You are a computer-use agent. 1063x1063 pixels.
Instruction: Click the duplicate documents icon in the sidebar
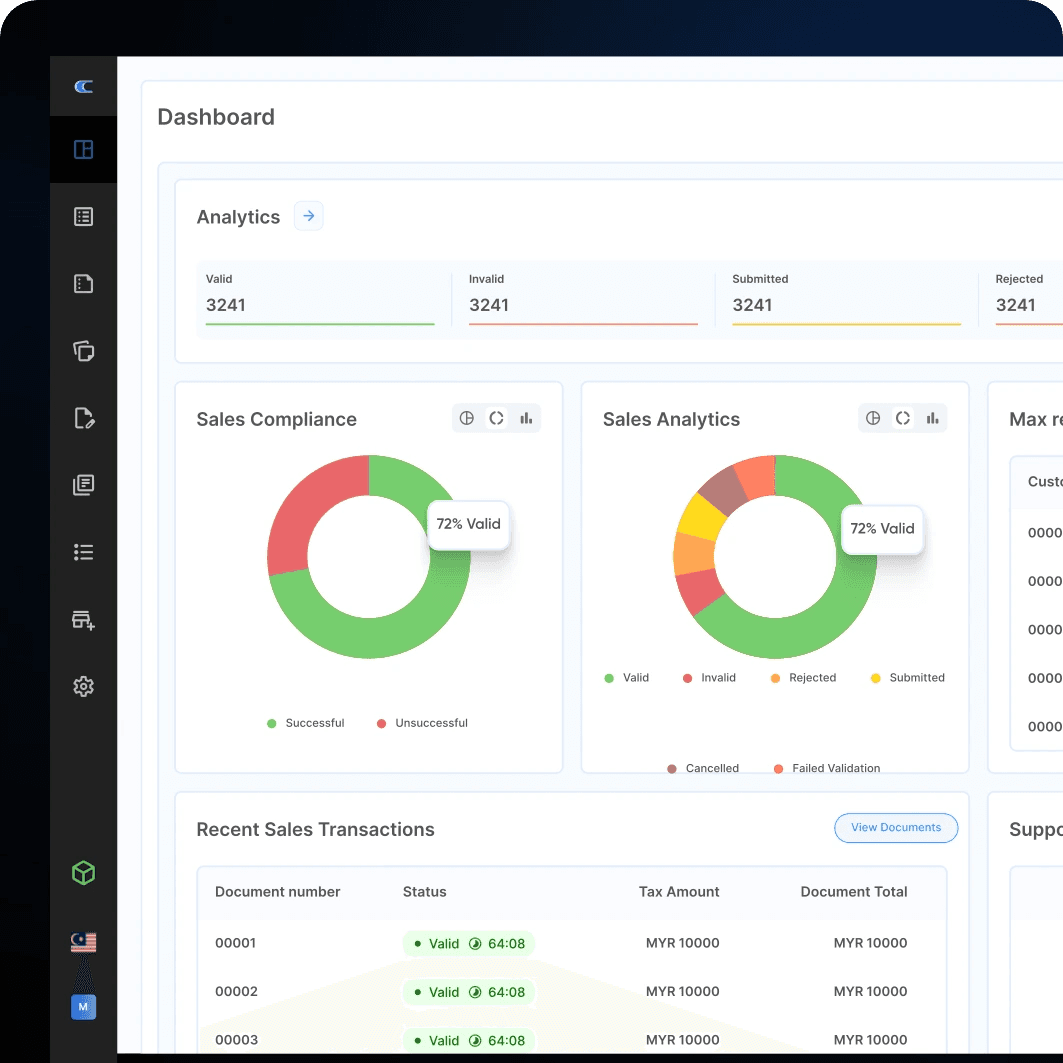[x=84, y=351]
